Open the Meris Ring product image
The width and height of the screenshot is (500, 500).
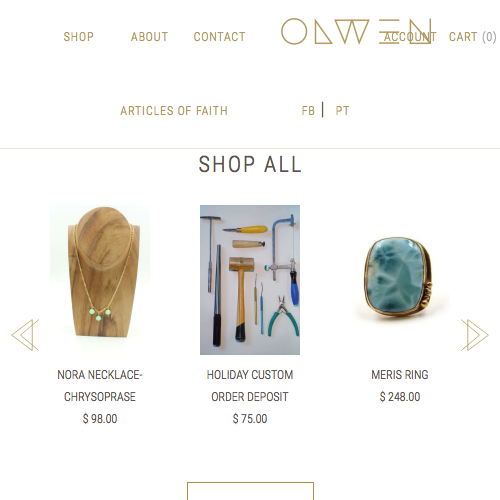(x=400, y=280)
